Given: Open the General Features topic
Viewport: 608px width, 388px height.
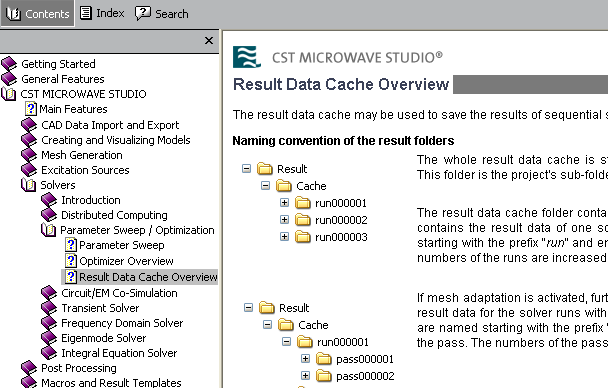Looking at the screenshot, I should (x=63, y=79).
